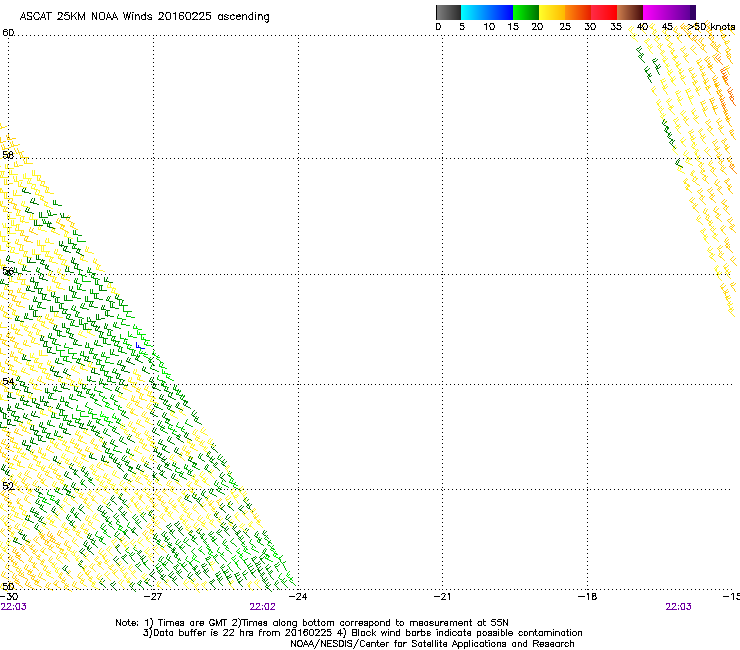Viewport: 740px width, 650px height.
Task: Click the longitude label '-21'
Action: click(x=442, y=597)
